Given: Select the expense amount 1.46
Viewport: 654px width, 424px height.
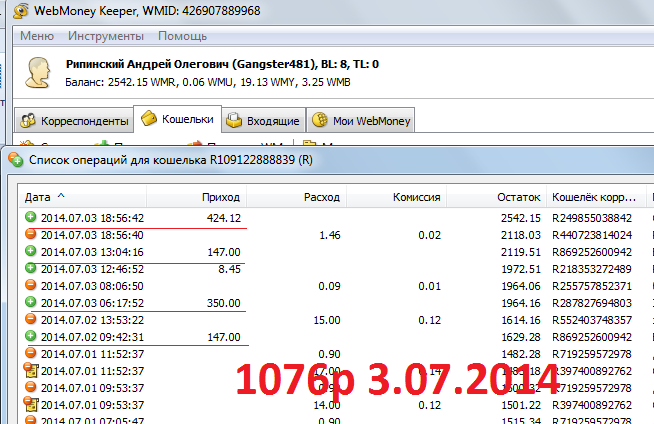Looking at the screenshot, I should click(330, 235).
